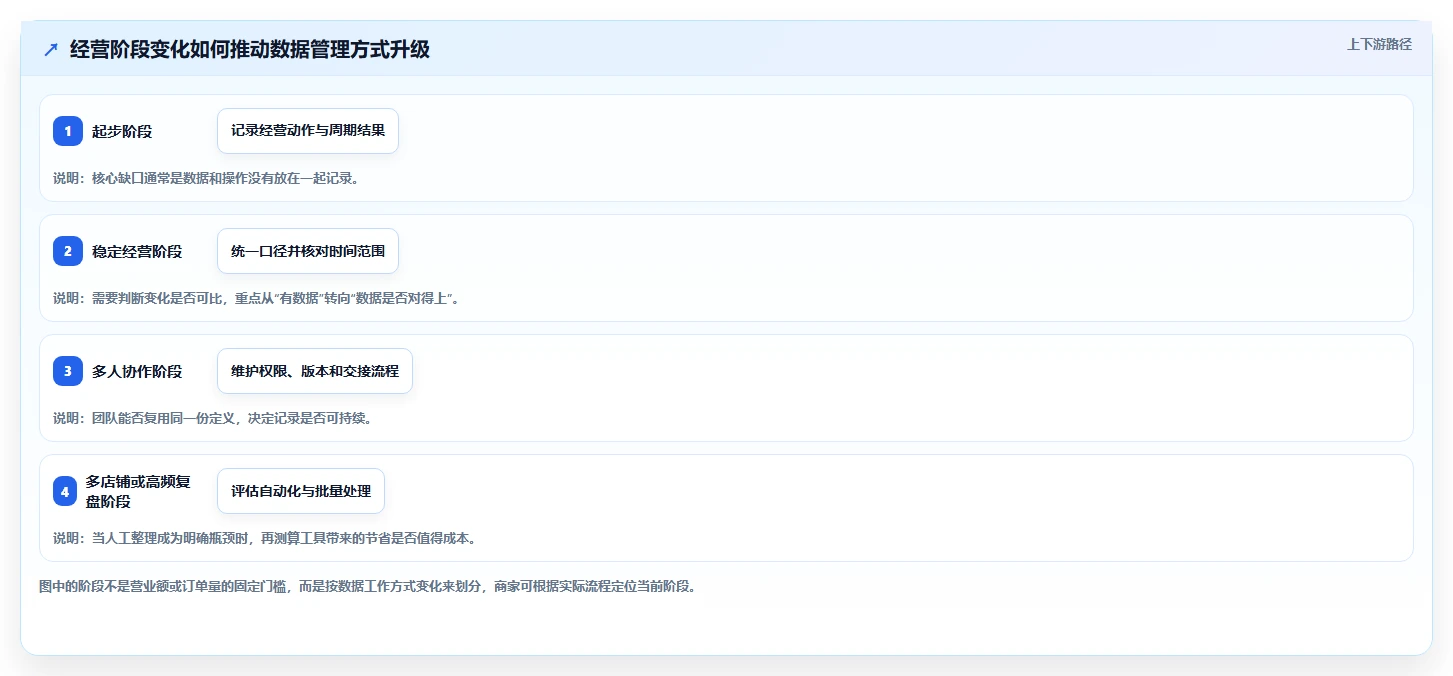Click the number 2 step badge

68,251
